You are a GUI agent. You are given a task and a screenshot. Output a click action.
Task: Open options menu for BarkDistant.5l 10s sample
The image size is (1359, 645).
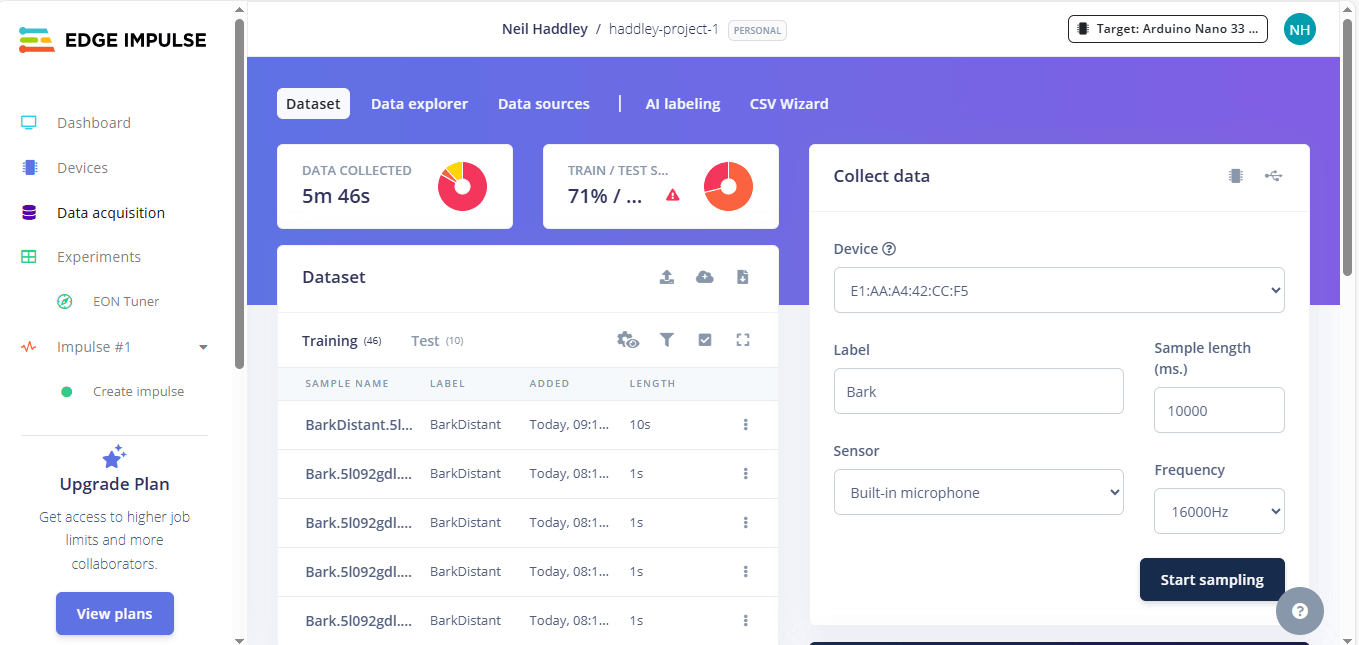[x=746, y=425]
